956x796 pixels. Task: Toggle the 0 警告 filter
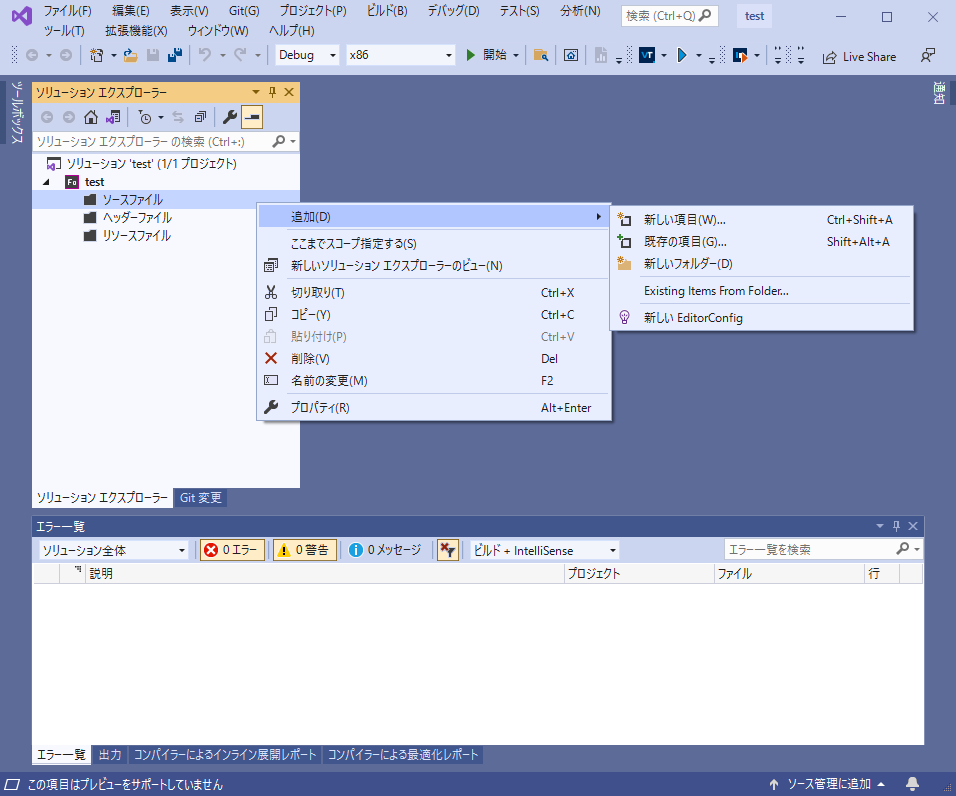304,550
